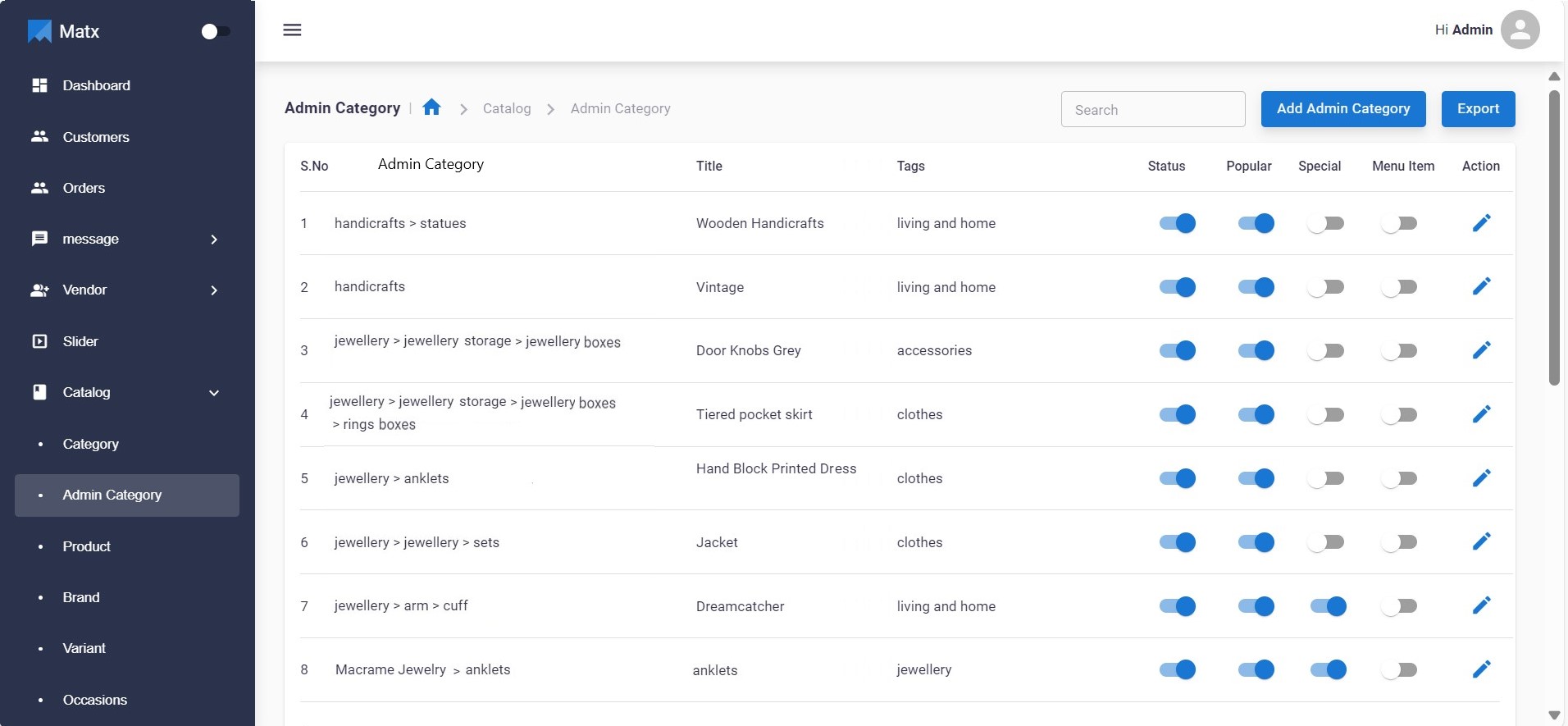Edit the Macrame Jewelry > anklets row

(x=1480, y=669)
